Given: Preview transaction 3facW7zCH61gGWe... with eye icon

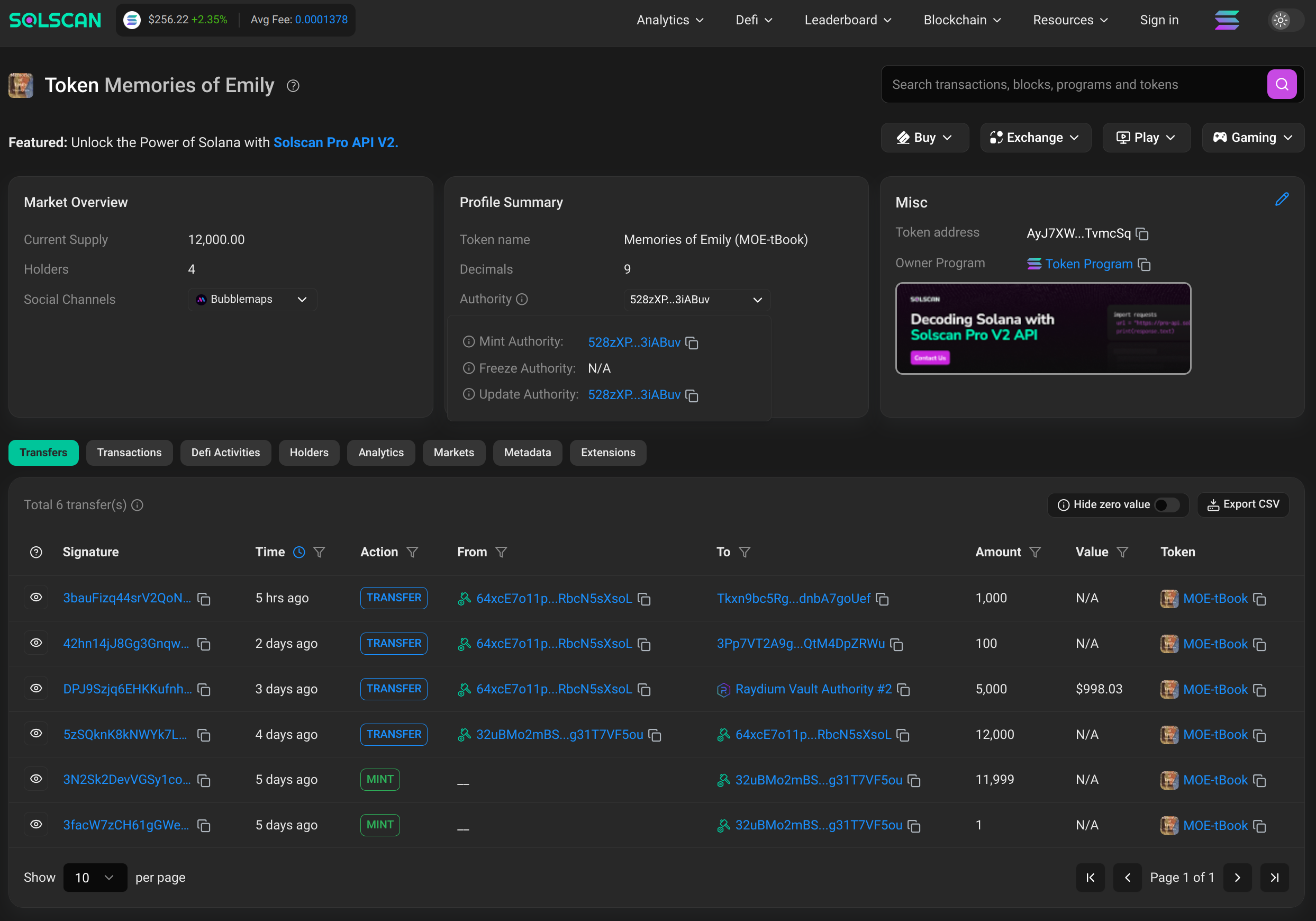Looking at the screenshot, I should pos(35,824).
